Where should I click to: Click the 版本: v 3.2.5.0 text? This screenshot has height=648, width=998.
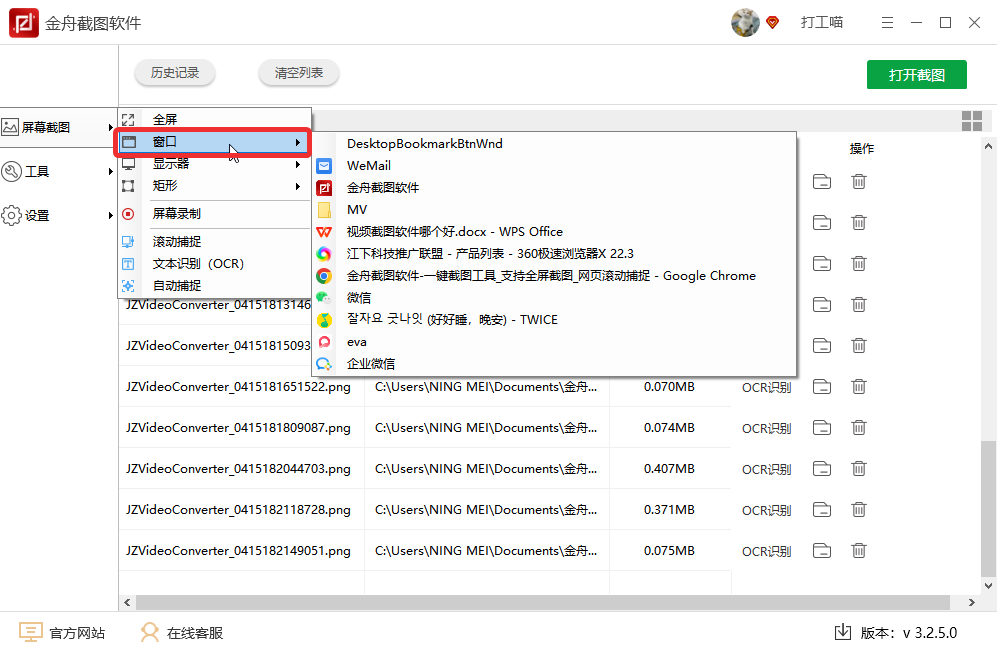(909, 633)
